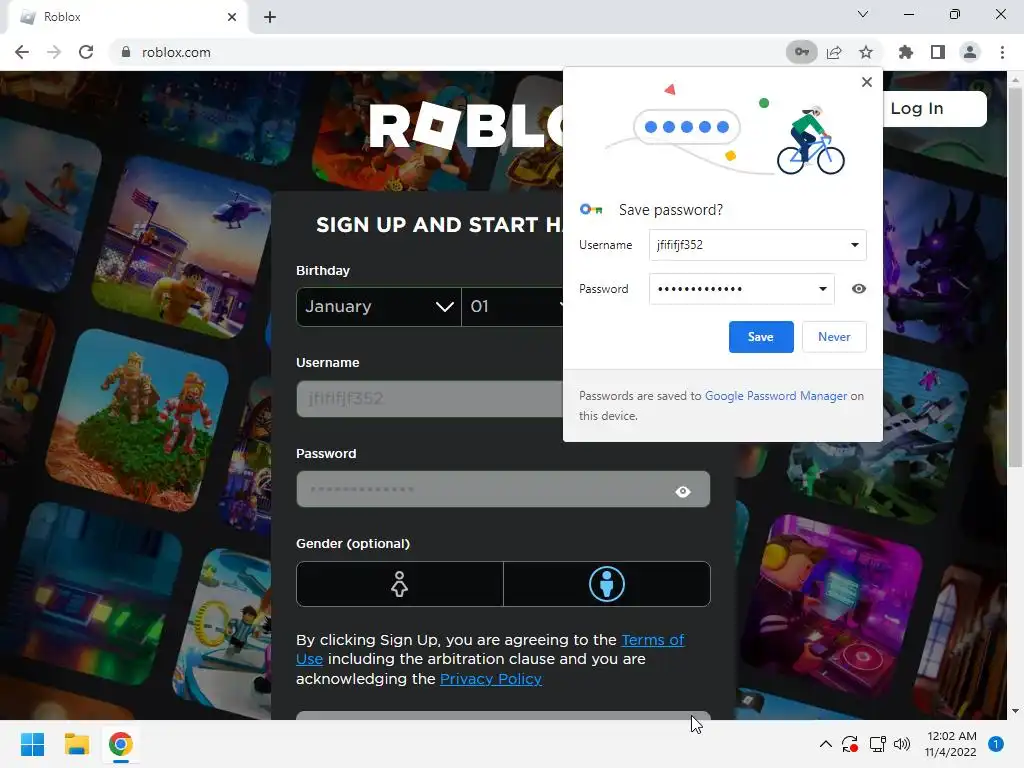Viewport: 1024px width, 768px height.
Task: Reload the roblox.com page
Action: (x=86, y=52)
